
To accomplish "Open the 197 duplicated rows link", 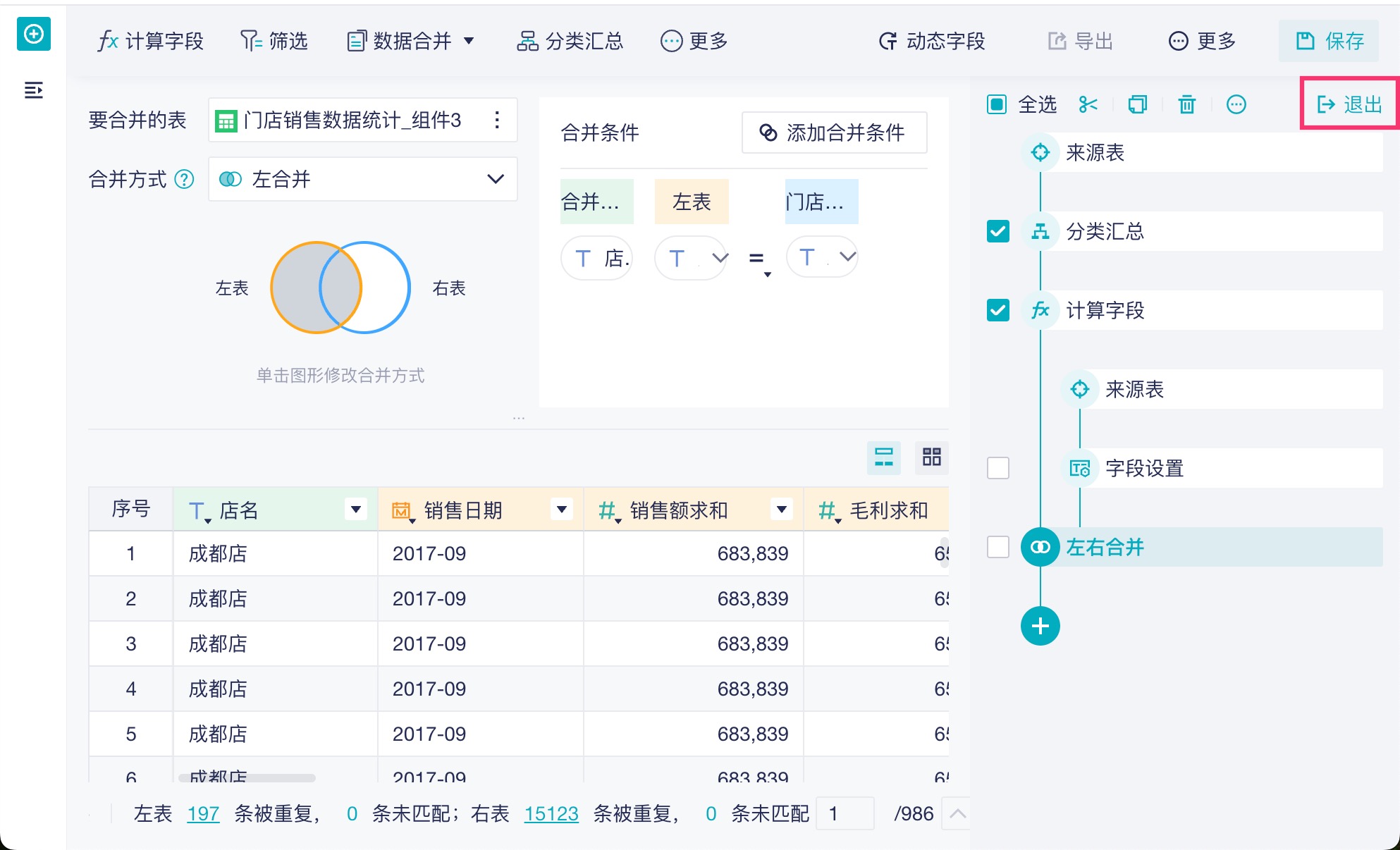I will [x=203, y=813].
